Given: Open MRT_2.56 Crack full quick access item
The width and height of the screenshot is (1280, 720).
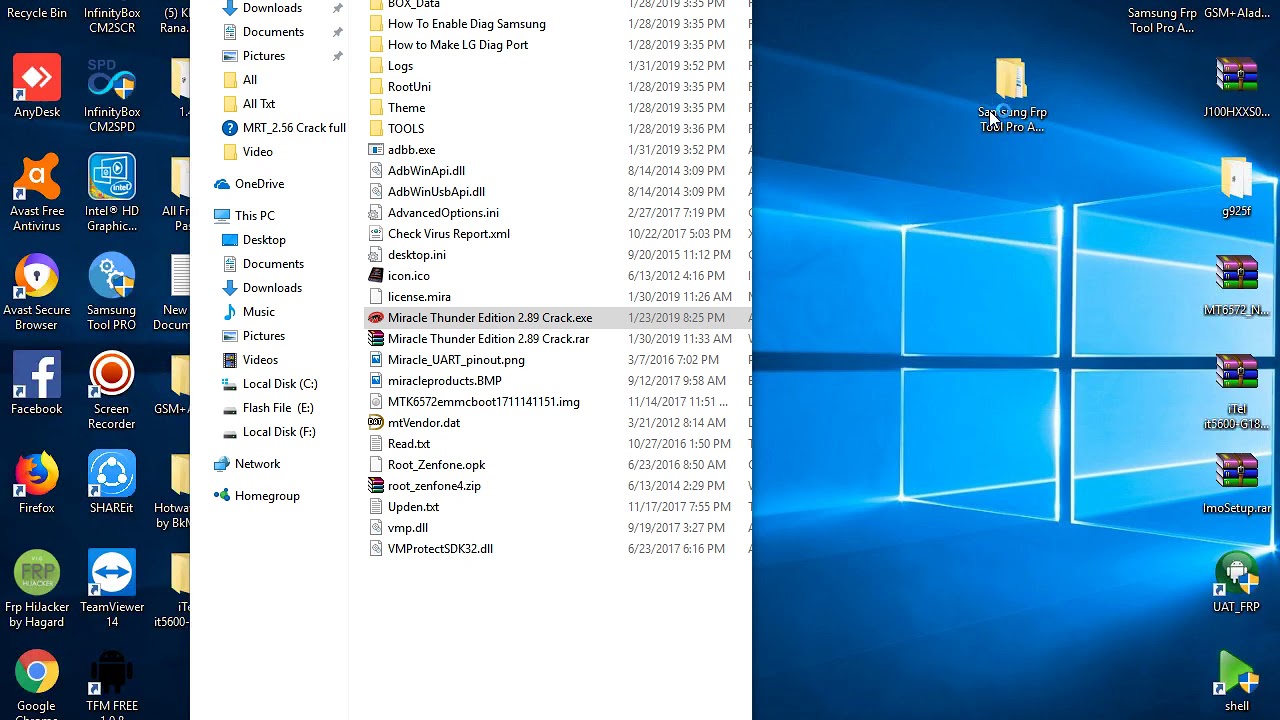Looking at the screenshot, I should [294, 128].
